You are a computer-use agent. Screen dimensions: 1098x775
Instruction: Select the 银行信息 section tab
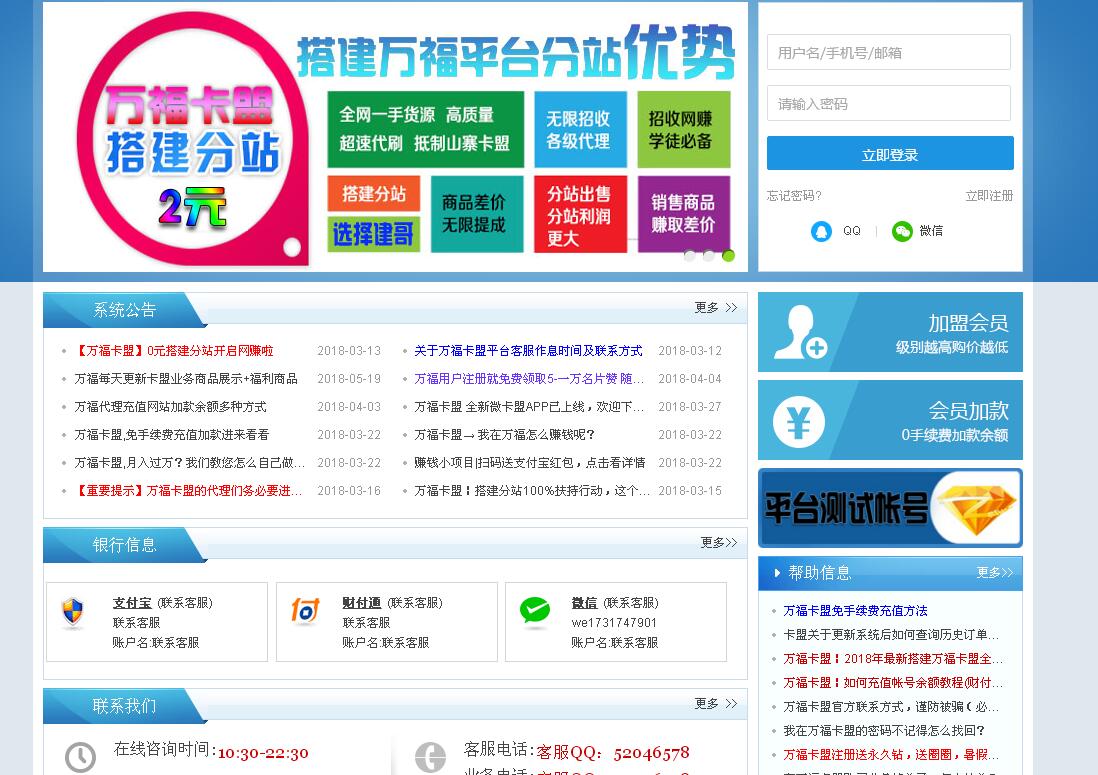click(125, 545)
